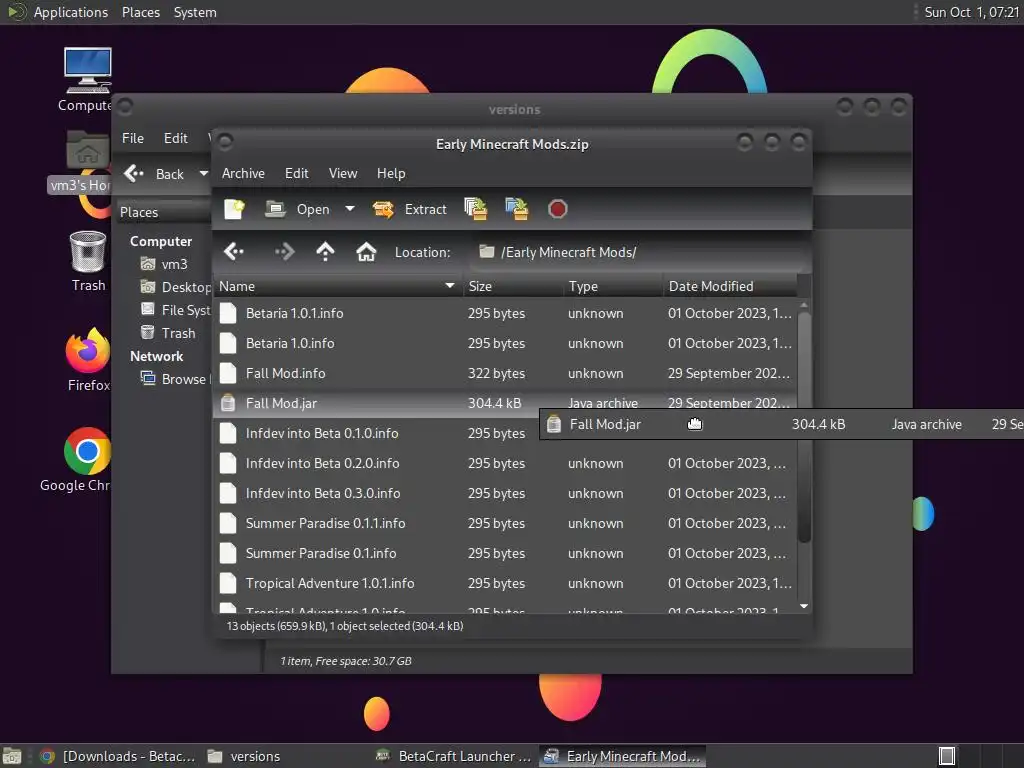Click the Add files to archive icon

coord(475,209)
